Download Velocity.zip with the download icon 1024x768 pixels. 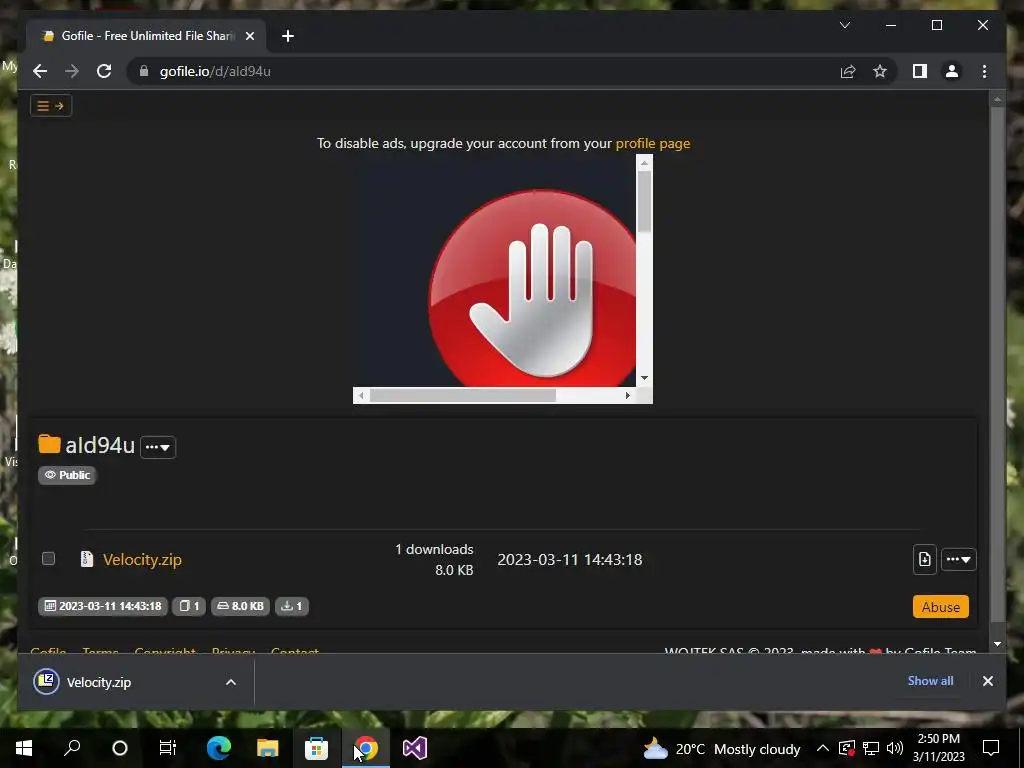(x=924, y=559)
